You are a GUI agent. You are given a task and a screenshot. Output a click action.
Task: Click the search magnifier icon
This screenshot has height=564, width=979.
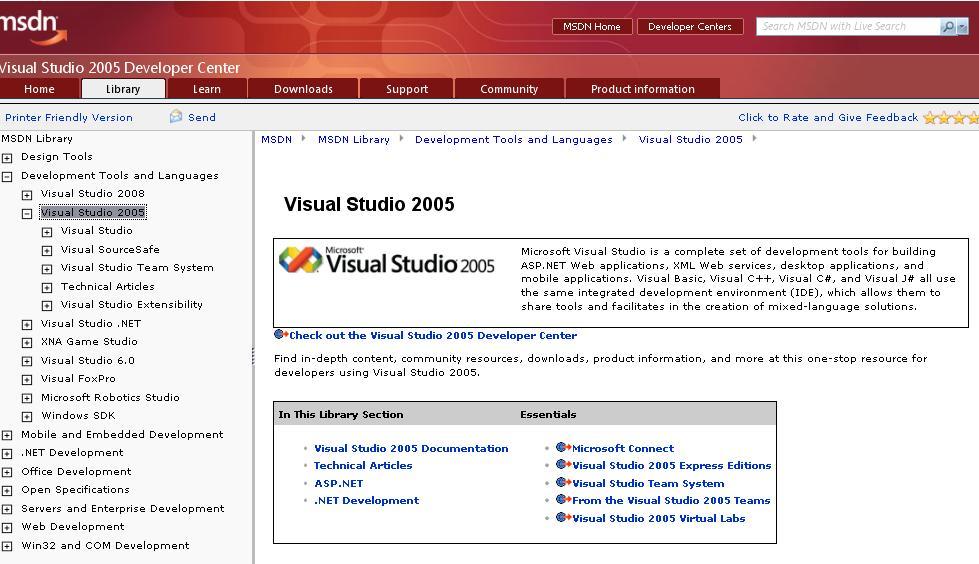(x=948, y=27)
